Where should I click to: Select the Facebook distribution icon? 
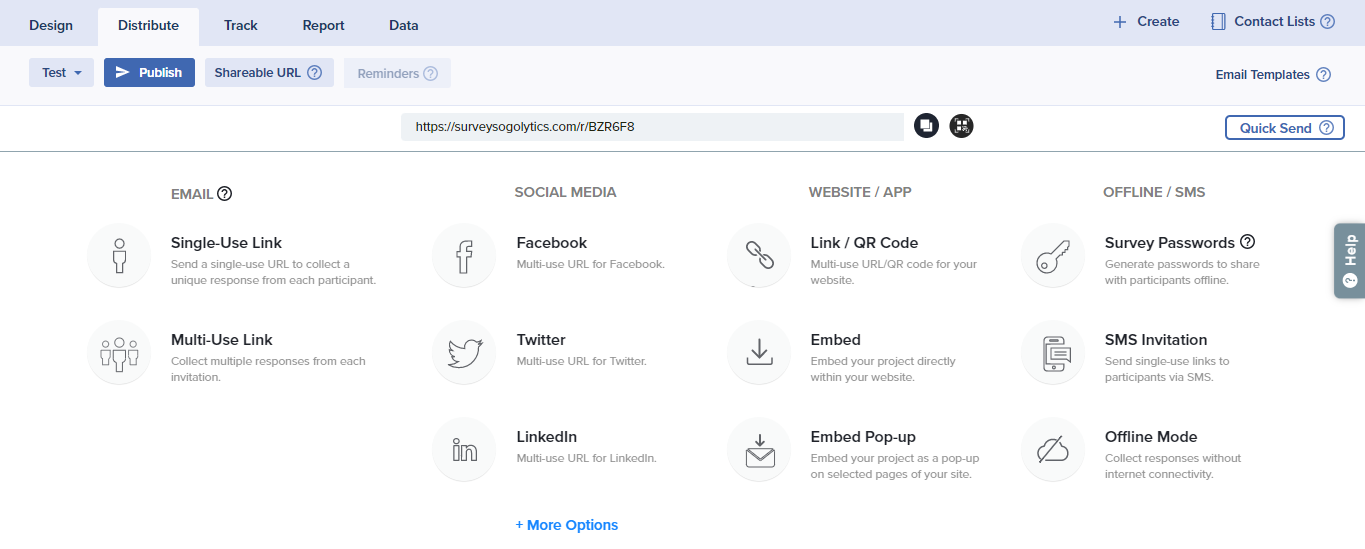click(x=464, y=256)
